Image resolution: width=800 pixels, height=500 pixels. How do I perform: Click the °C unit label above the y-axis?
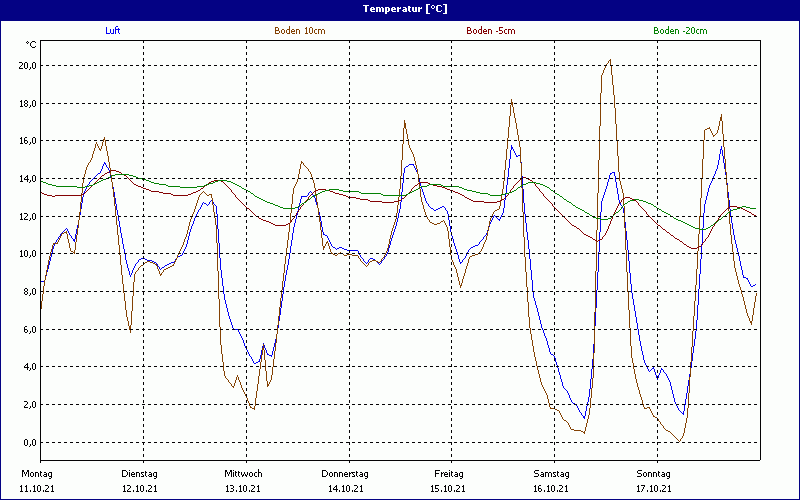point(31,45)
